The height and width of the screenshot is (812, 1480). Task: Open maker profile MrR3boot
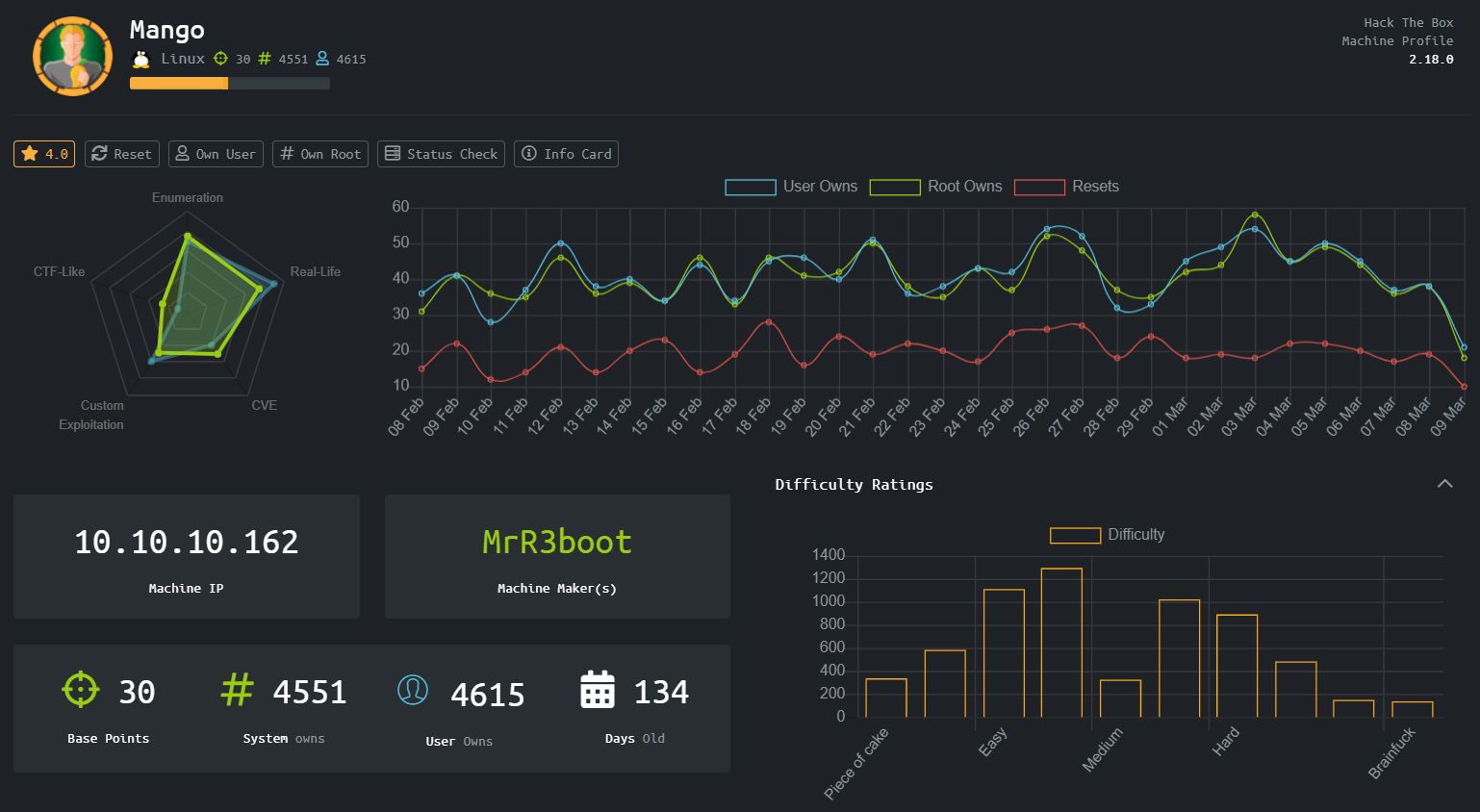click(x=557, y=543)
